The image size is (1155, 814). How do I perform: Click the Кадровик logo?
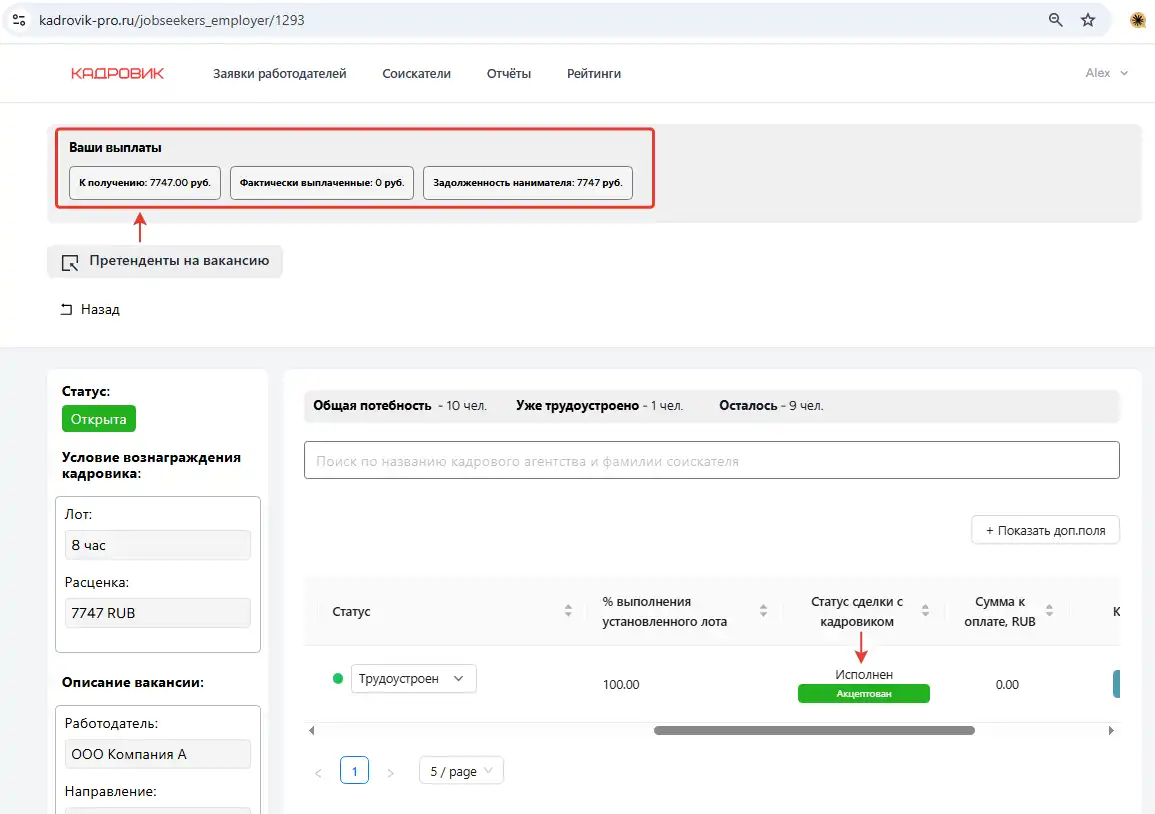pos(117,73)
